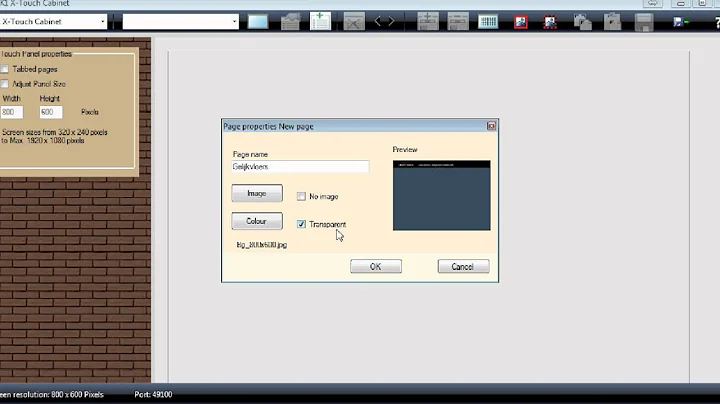Go to previous page with left arrow
Screen dimensions: 720x404
[x=377, y=22]
